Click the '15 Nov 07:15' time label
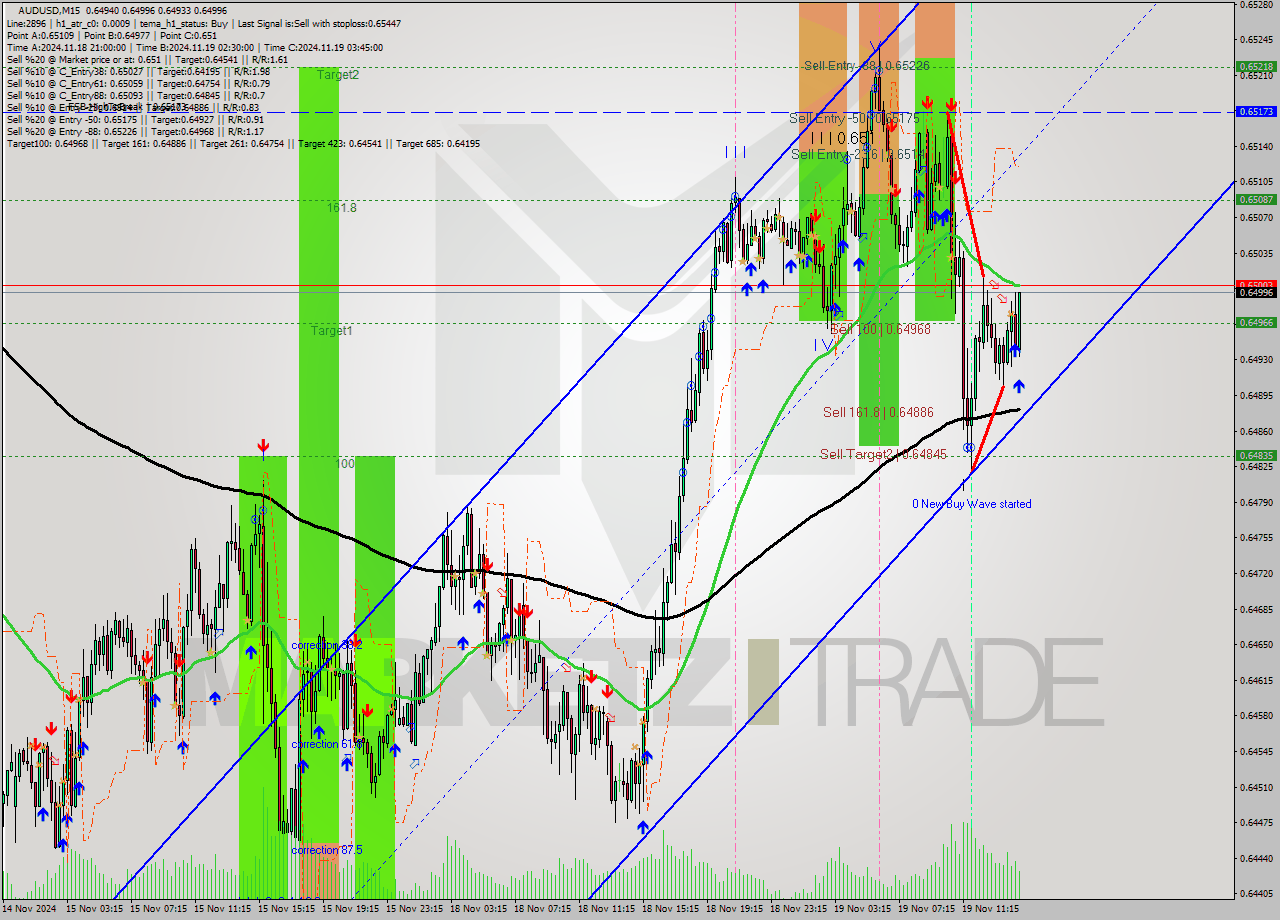The height and width of the screenshot is (920, 1280). [157, 909]
